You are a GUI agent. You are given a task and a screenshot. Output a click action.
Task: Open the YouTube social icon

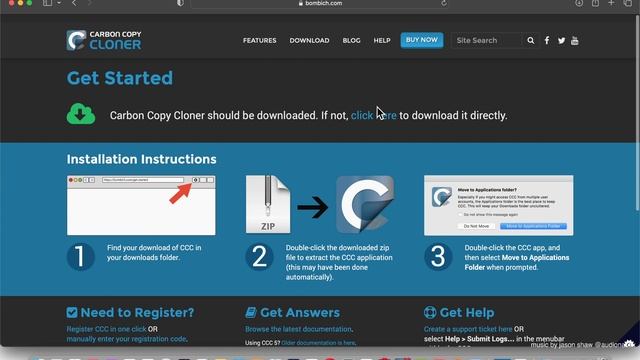click(x=575, y=40)
